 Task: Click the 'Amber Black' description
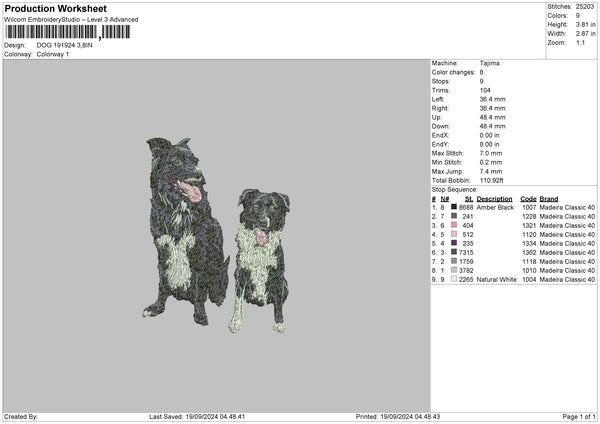click(x=495, y=207)
